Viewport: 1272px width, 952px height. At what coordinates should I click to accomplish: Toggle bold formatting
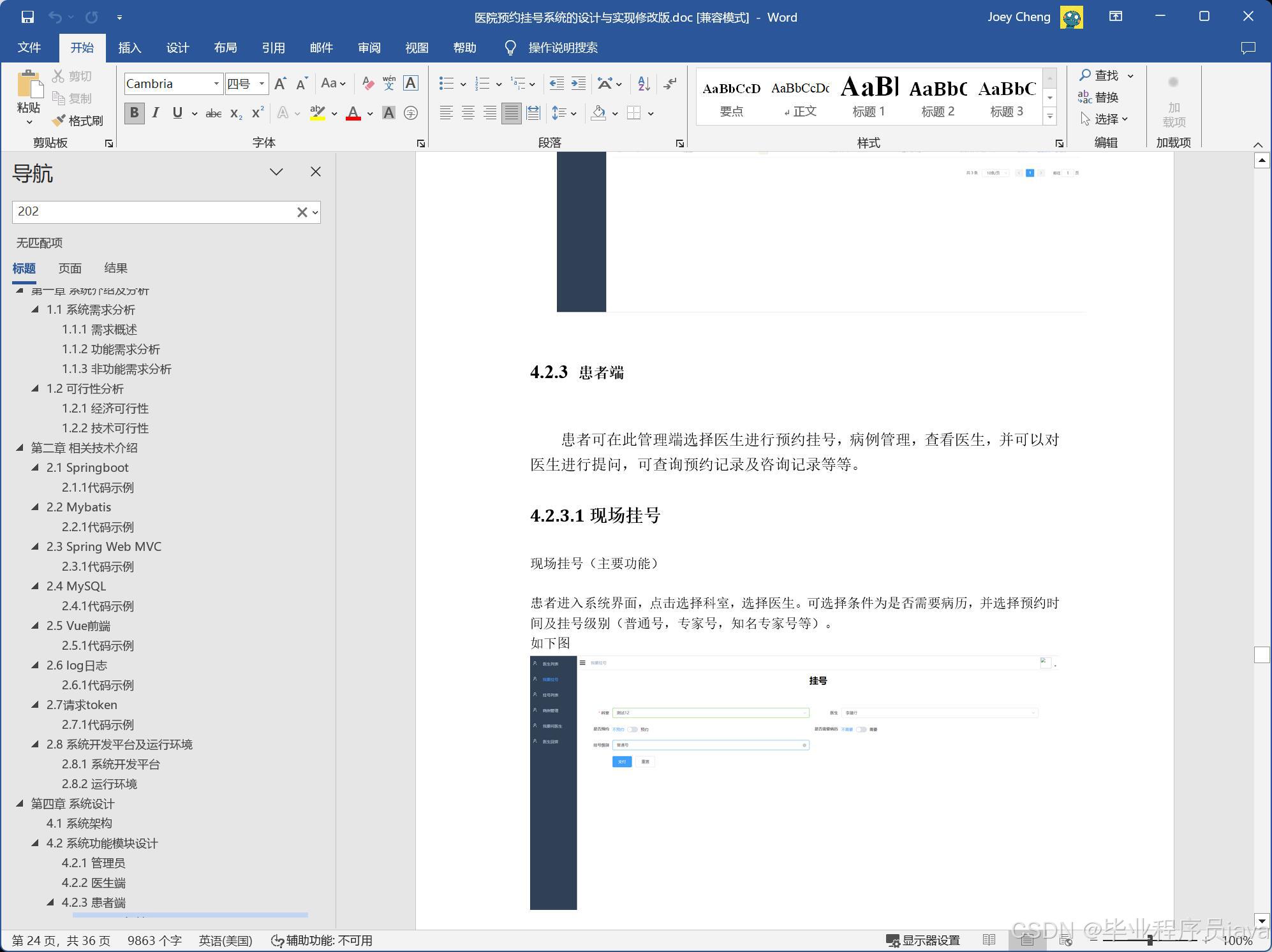[x=134, y=114]
